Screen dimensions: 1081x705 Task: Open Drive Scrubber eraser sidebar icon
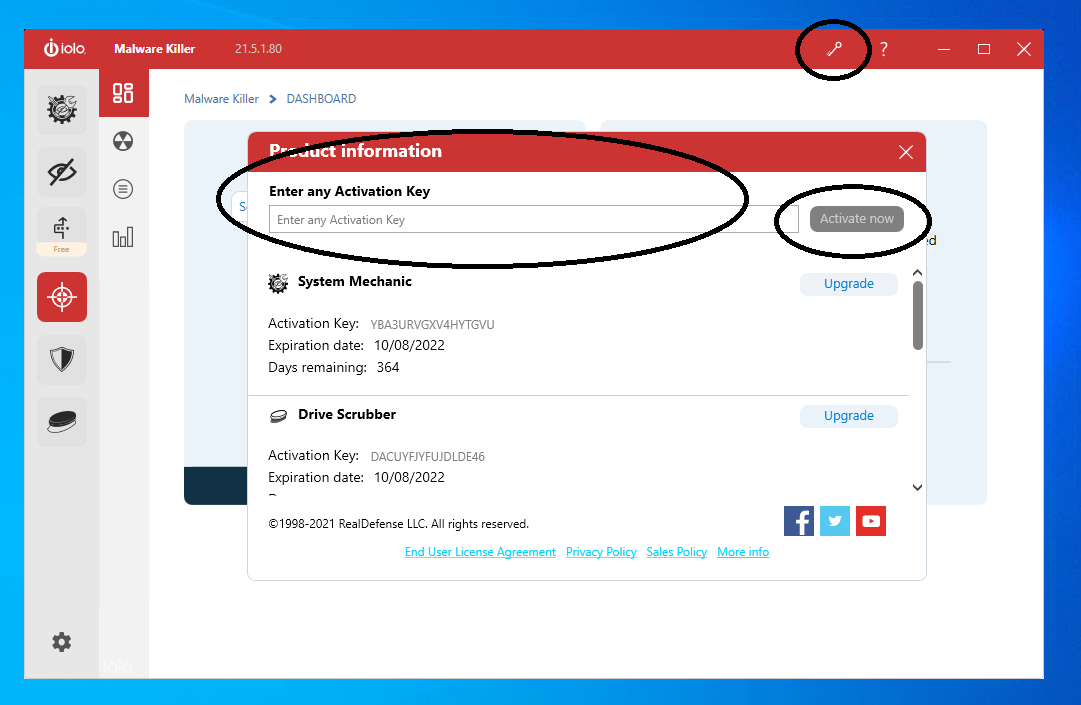click(62, 422)
